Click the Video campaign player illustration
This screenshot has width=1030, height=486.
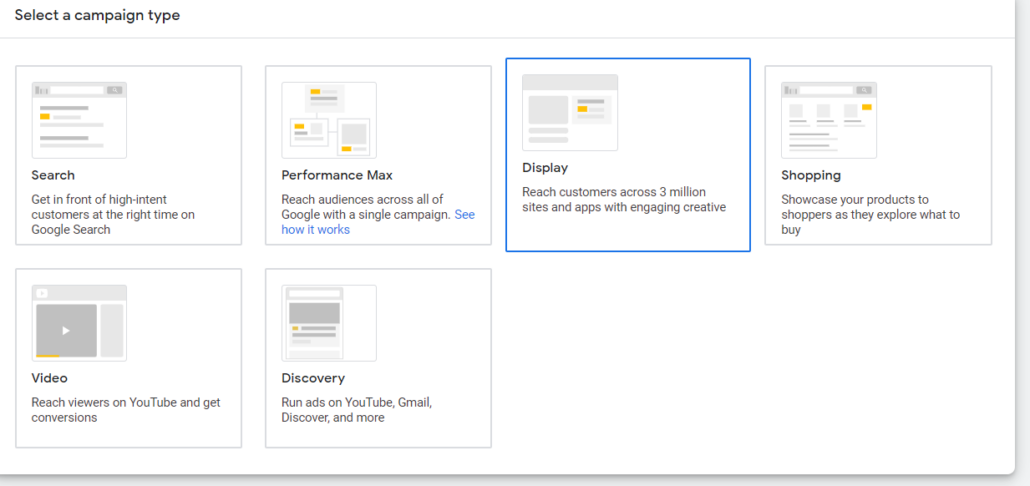point(79,323)
